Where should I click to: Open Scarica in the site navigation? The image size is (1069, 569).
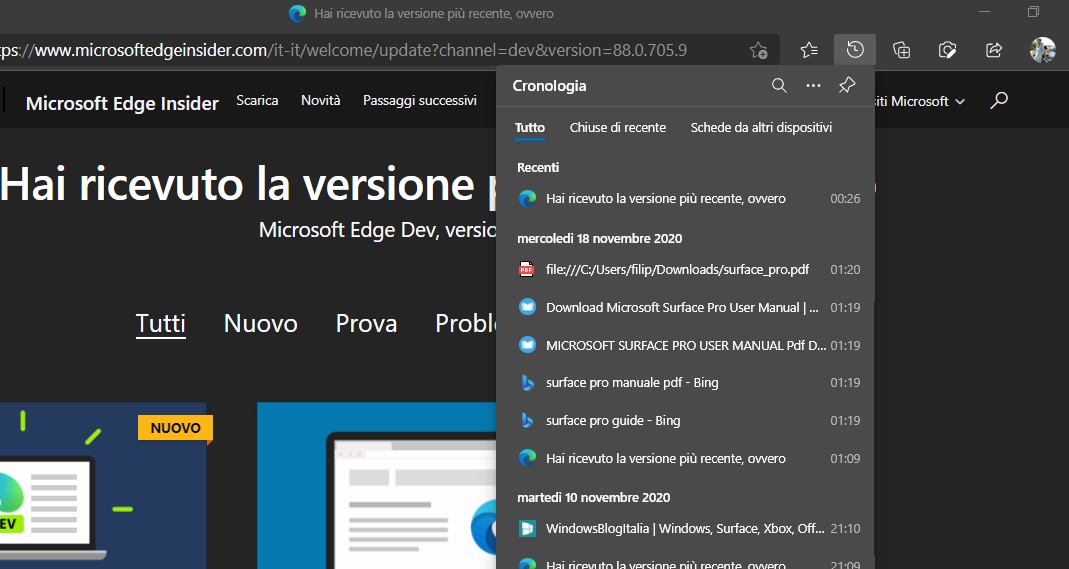pyautogui.click(x=257, y=100)
